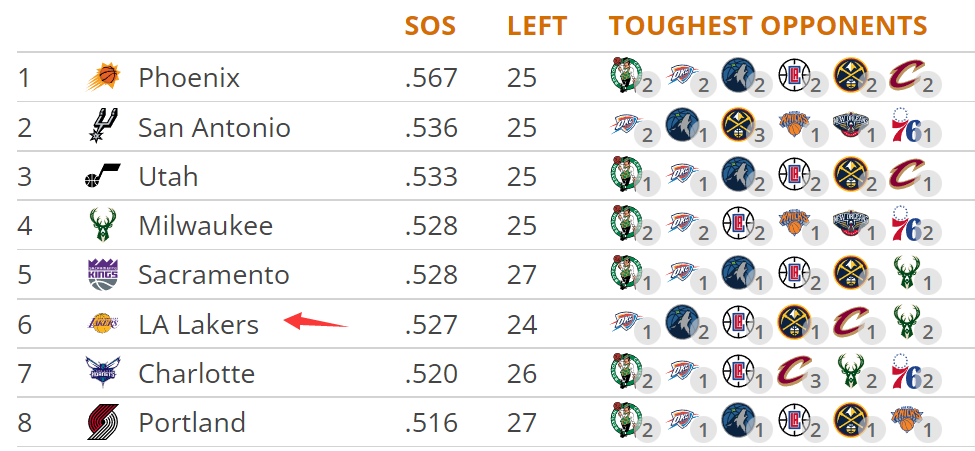The image size is (975, 451).
Task: Click the Lakers logo beside LA Lakers
Action: coord(103,324)
